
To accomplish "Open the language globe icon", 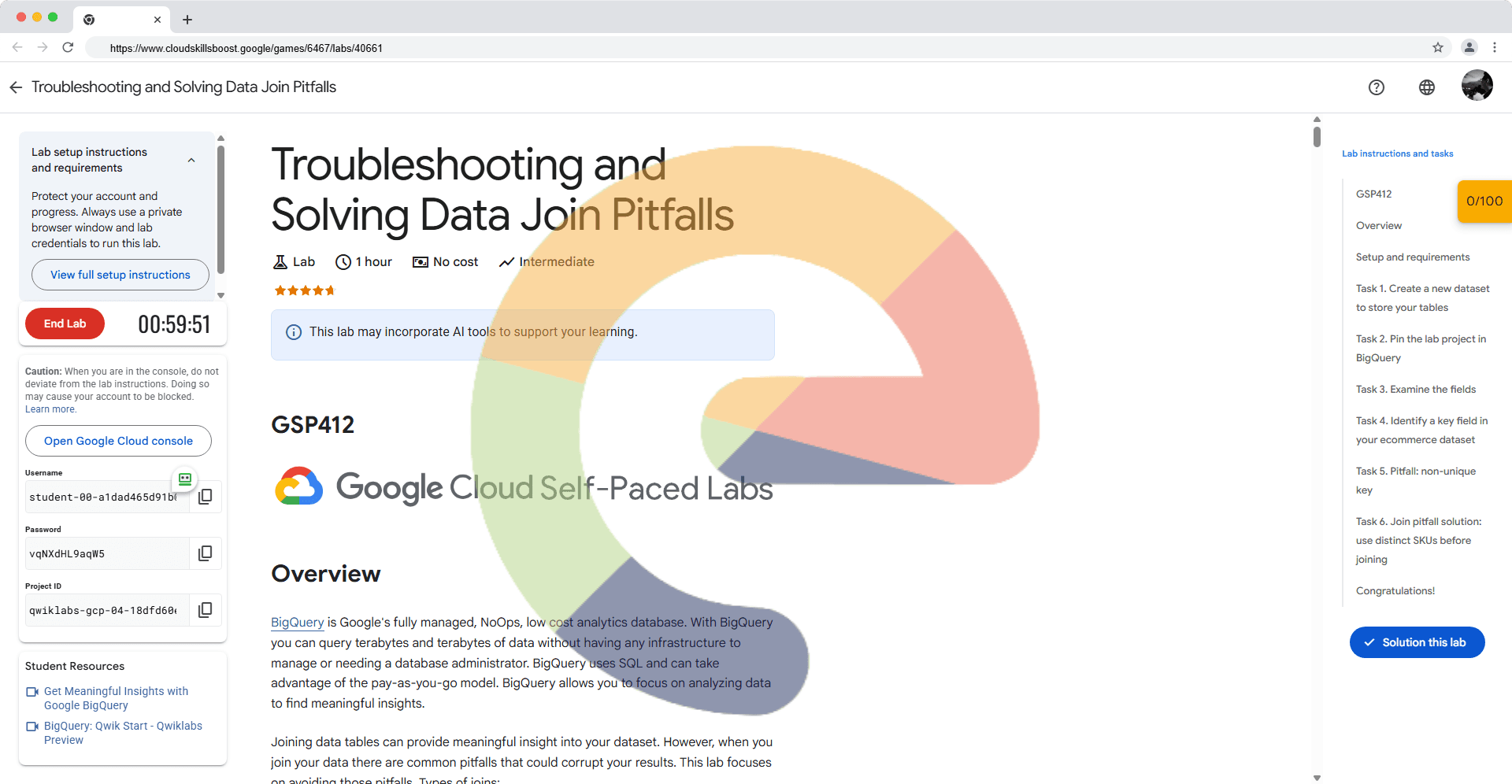I will coord(1426,87).
